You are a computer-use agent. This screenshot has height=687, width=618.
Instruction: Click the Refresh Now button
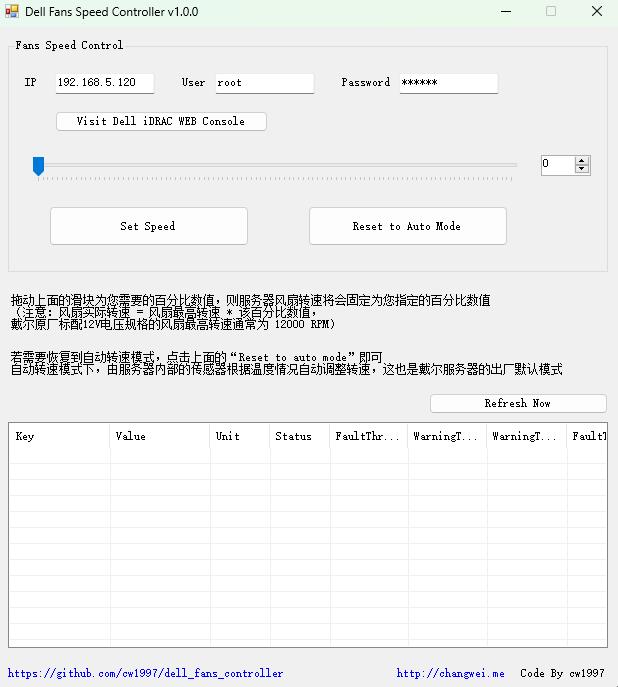(518, 403)
